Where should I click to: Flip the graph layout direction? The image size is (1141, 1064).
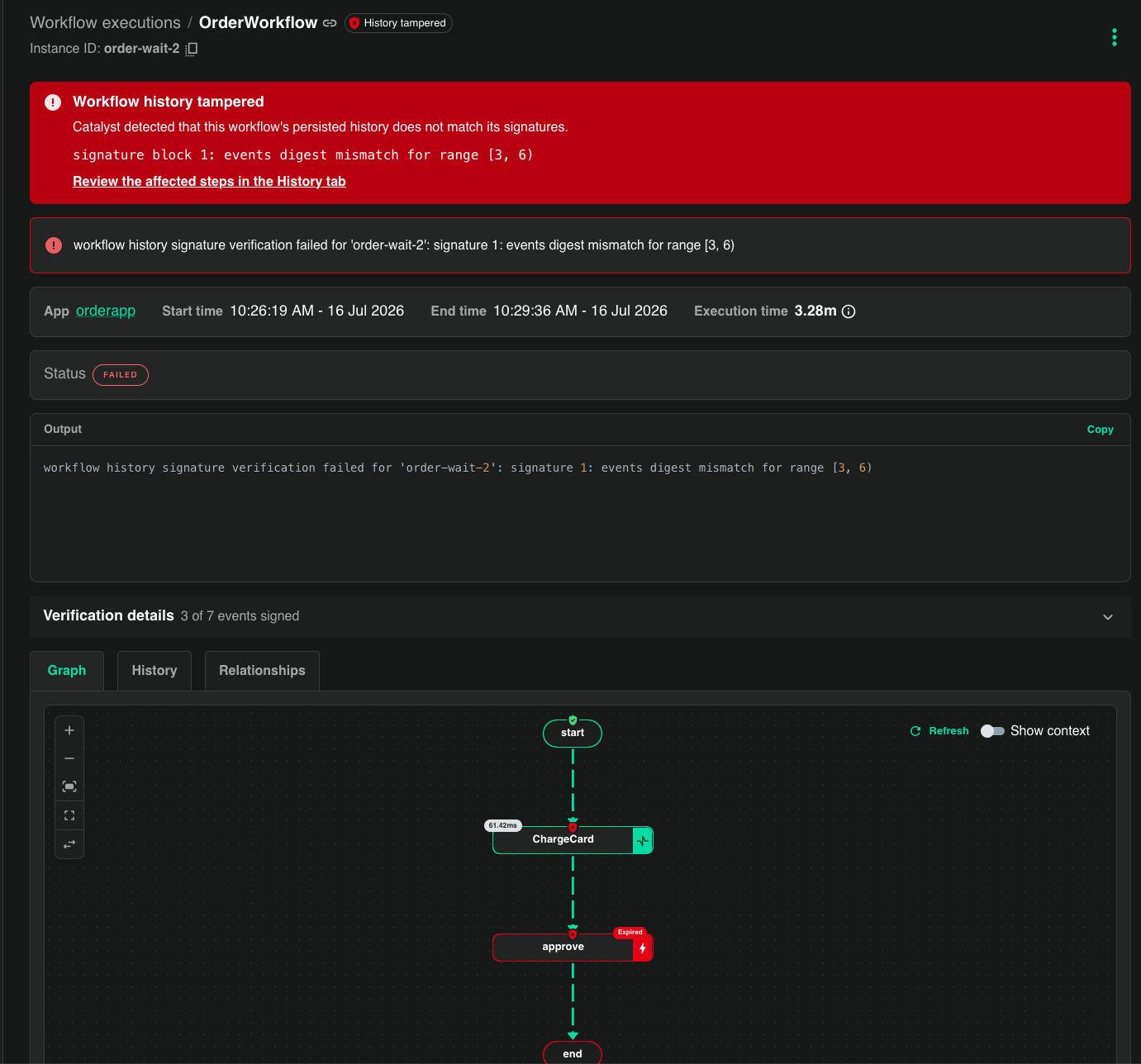69,843
